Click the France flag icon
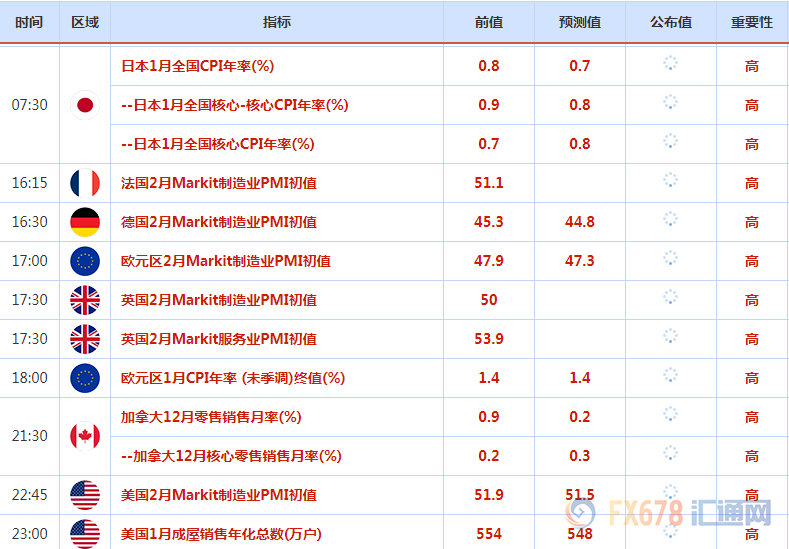Image resolution: width=789 pixels, height=549 pixels. (85, 183)
